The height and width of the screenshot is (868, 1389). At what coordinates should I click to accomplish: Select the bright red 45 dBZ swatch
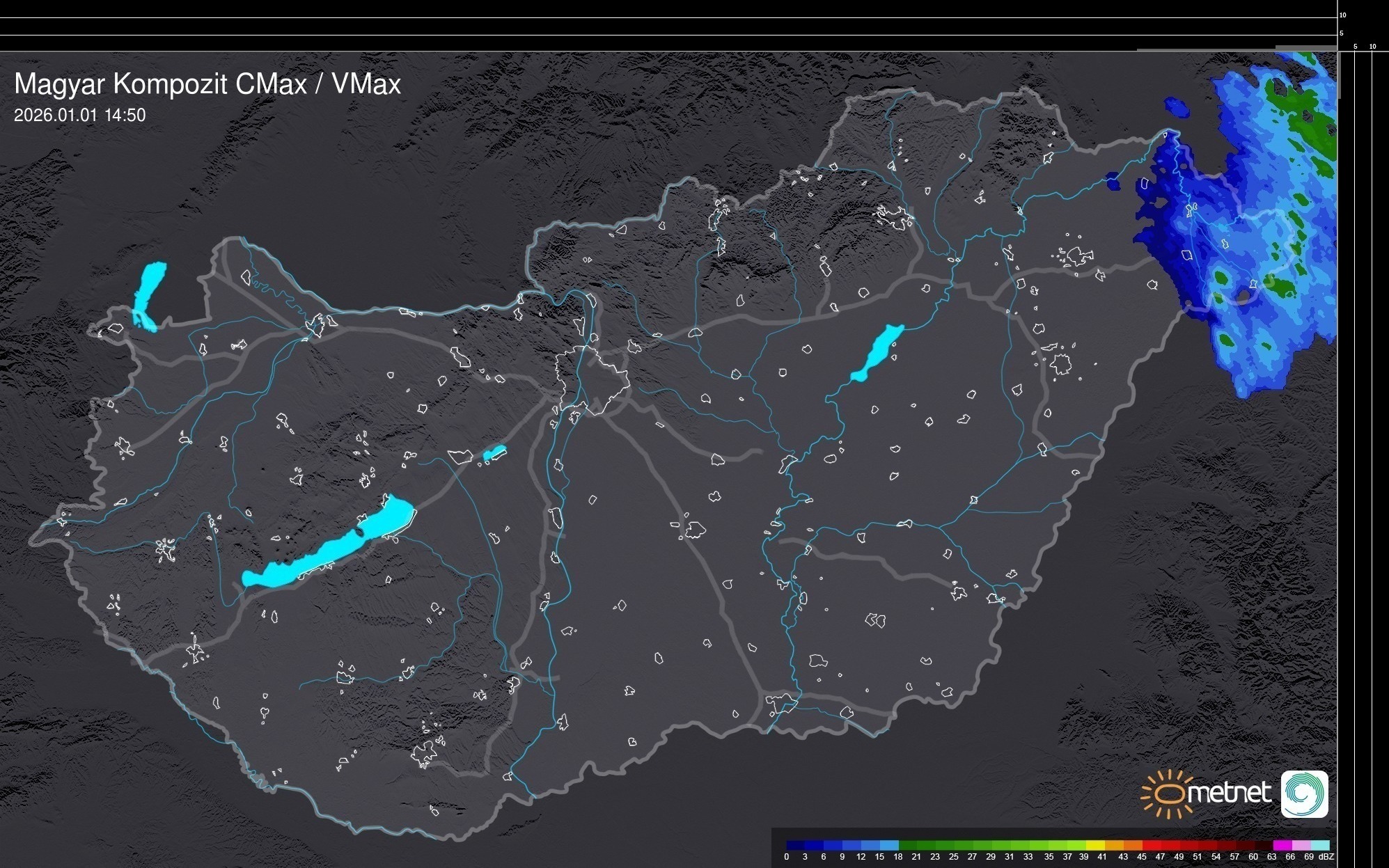click(x=1151, y=846)
